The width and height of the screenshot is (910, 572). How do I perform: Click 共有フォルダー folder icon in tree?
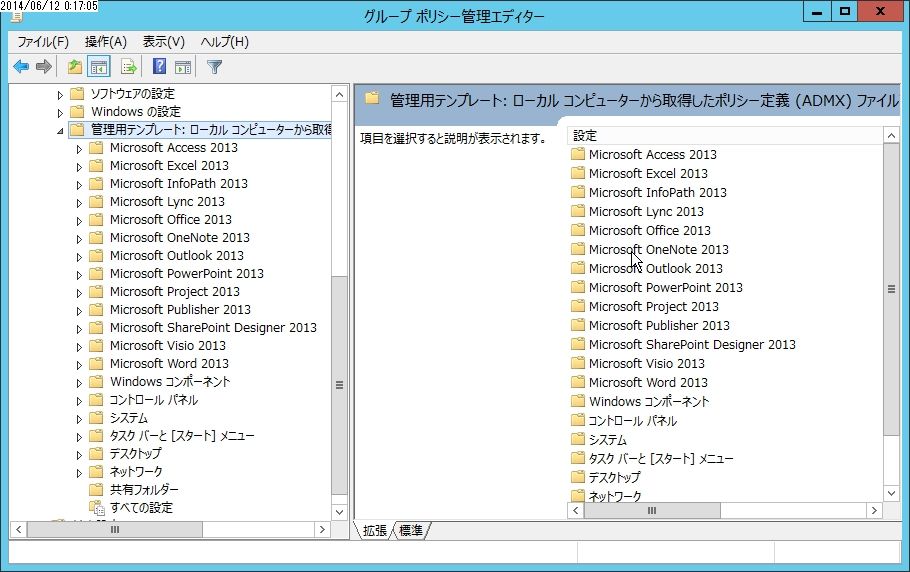tap(96, 489)
